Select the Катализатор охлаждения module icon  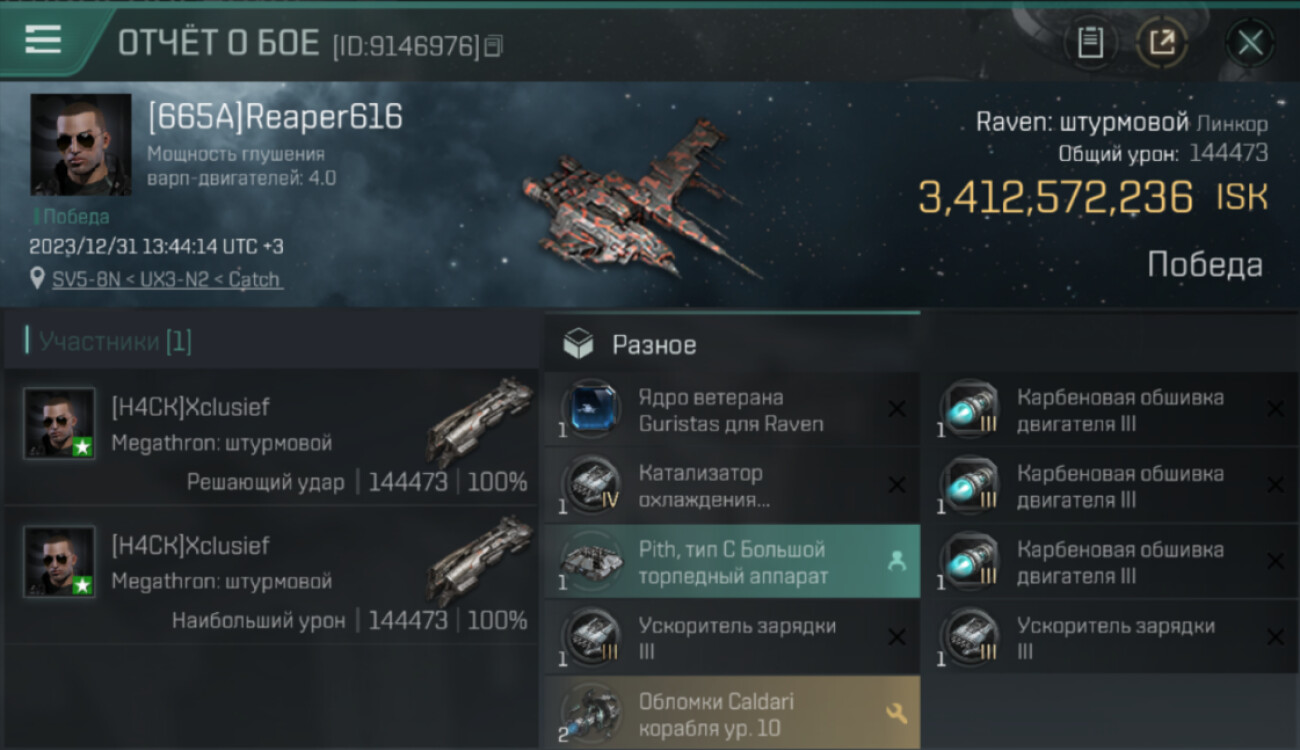pos(590,486)
